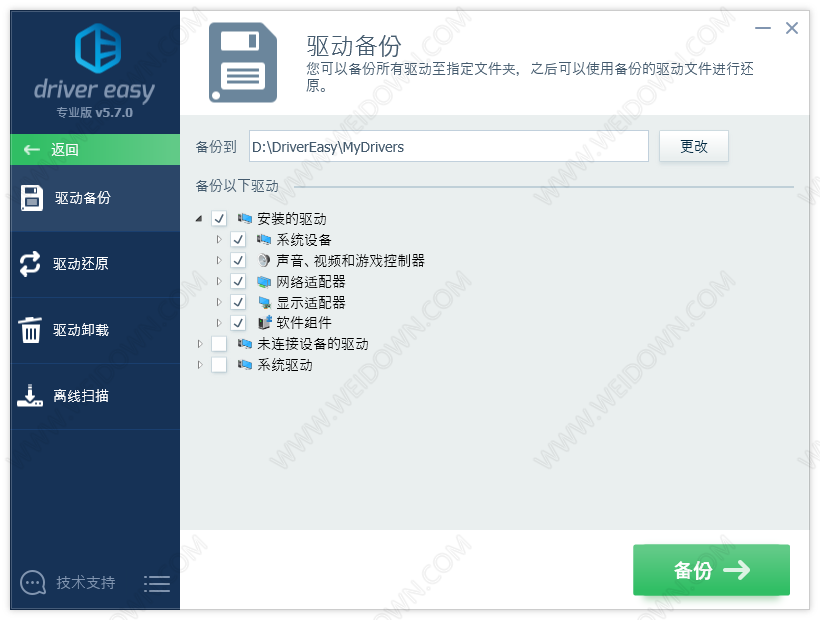Image resolution: width=820 pixels, height=620 pixels.
Task: Minimize the Driver Easy window
Action: tap(763, 28)
